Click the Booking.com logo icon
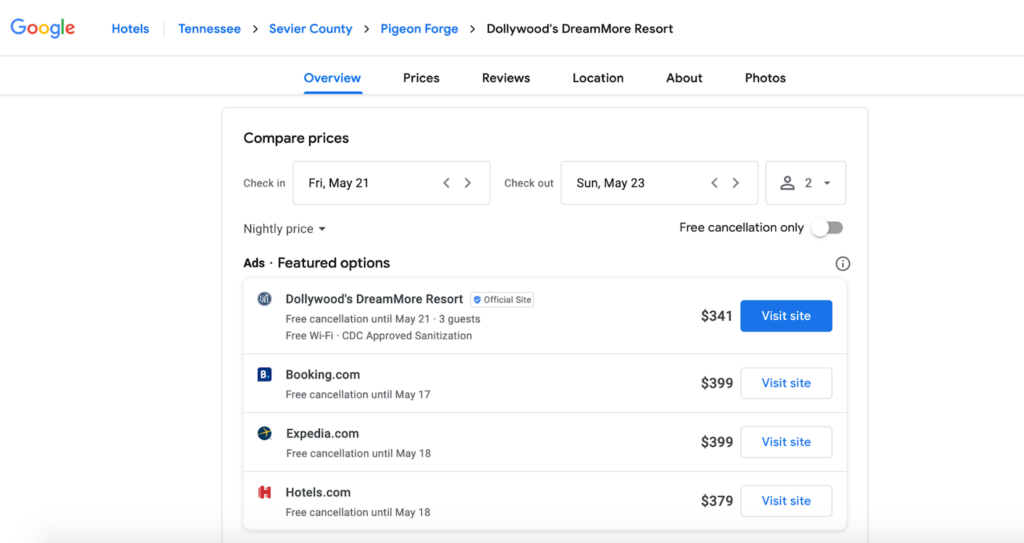1024x543 pixels. pos(264,374)
